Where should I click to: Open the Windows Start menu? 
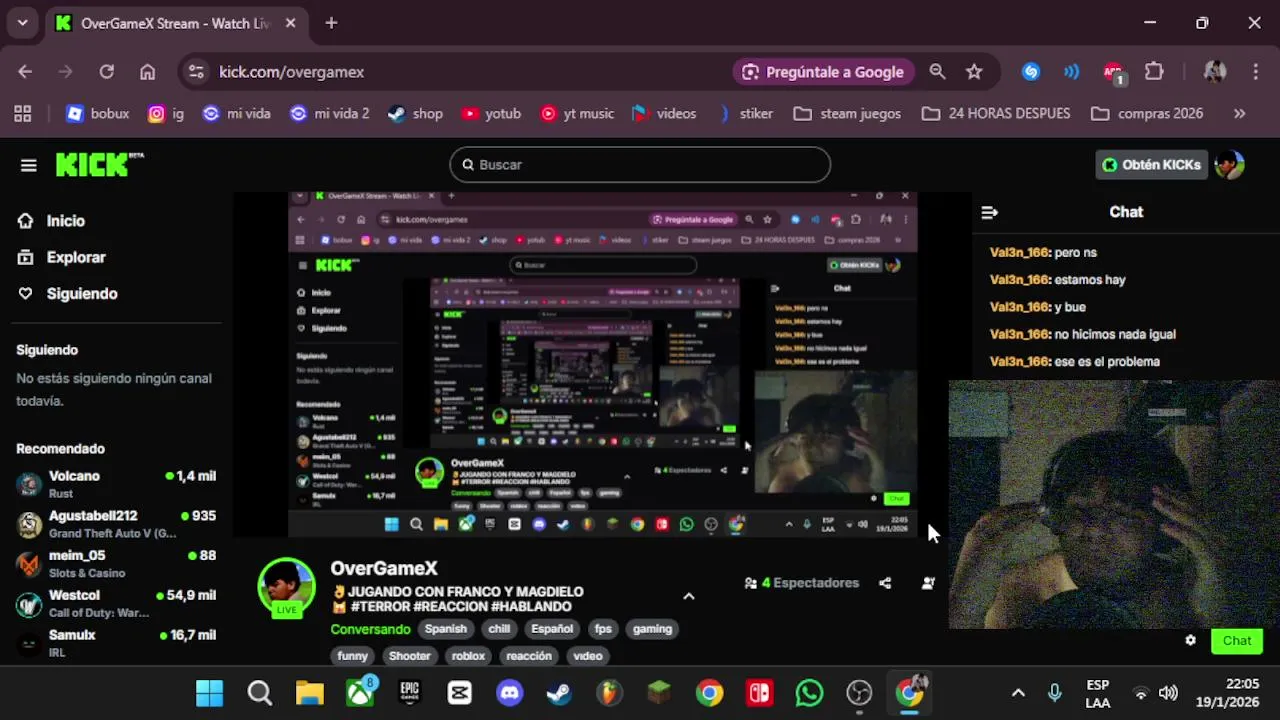(x=210, y=693)
